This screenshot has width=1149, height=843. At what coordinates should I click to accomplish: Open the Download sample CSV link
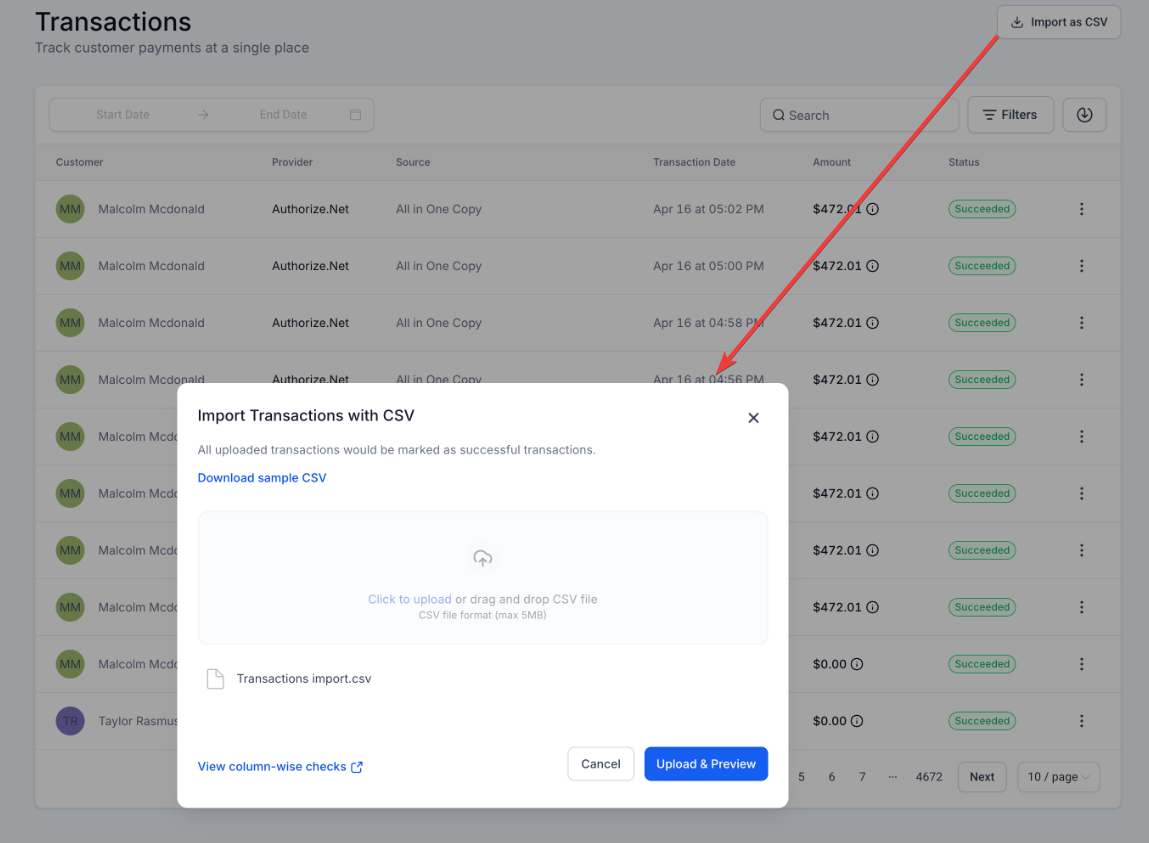click(262, 478)
